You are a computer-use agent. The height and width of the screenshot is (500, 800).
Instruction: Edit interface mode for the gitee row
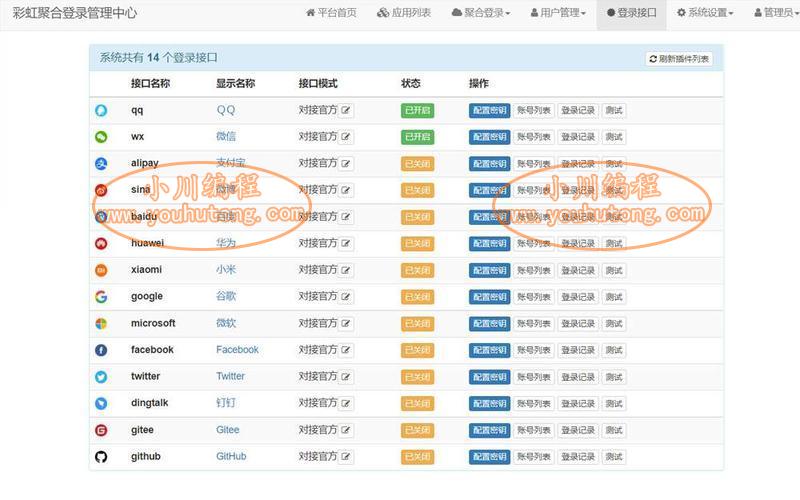[346, 430]
